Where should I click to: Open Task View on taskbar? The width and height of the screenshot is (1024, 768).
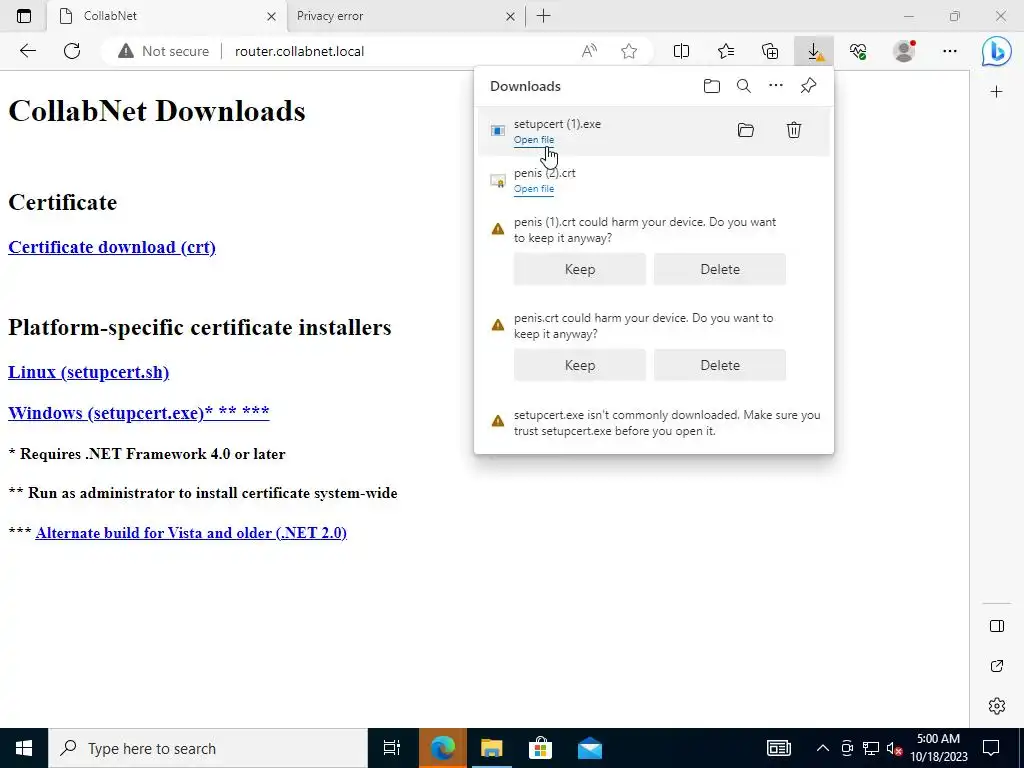tap(392, 748)
